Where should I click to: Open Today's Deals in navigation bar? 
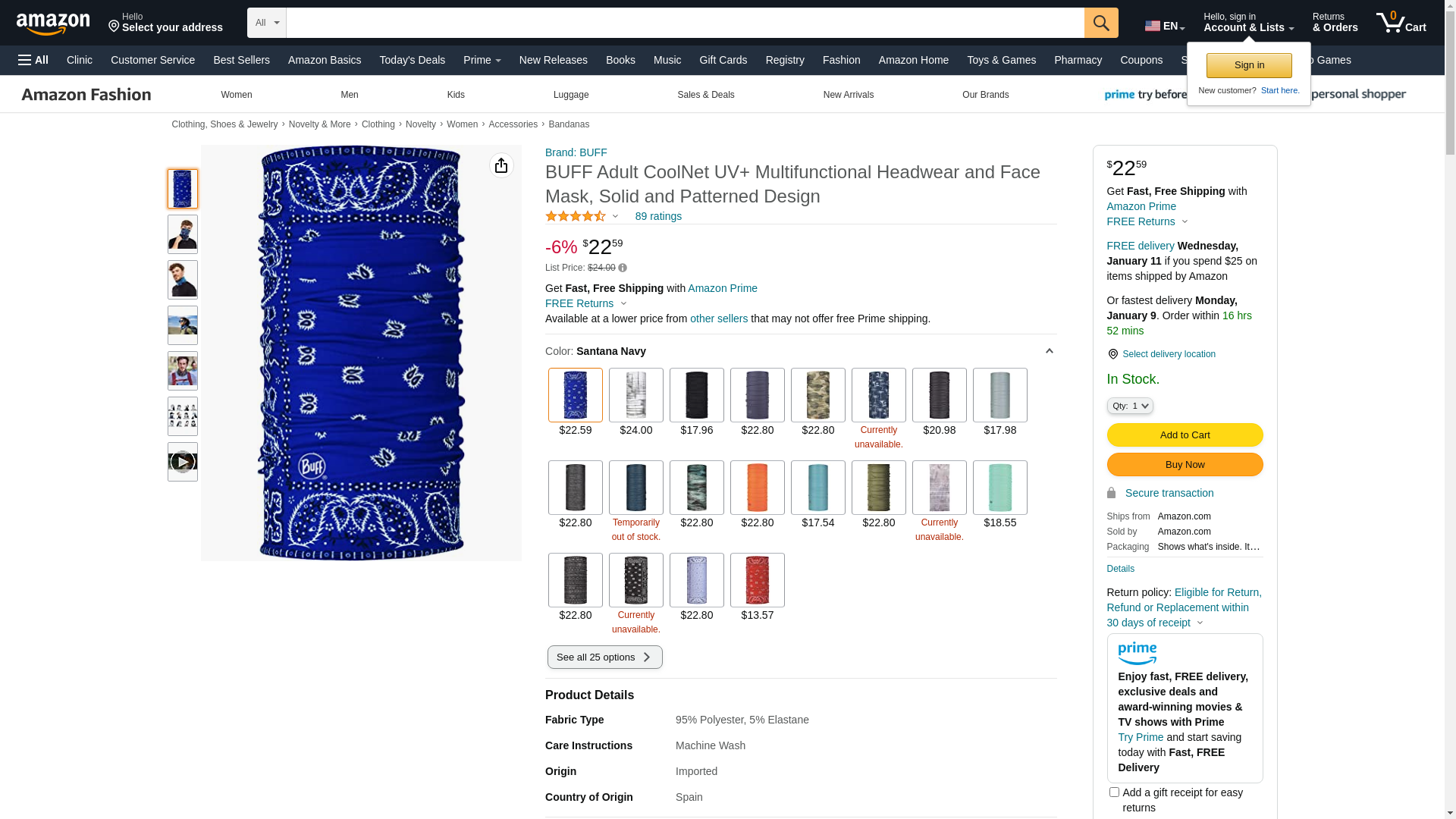tap(412, 60)
